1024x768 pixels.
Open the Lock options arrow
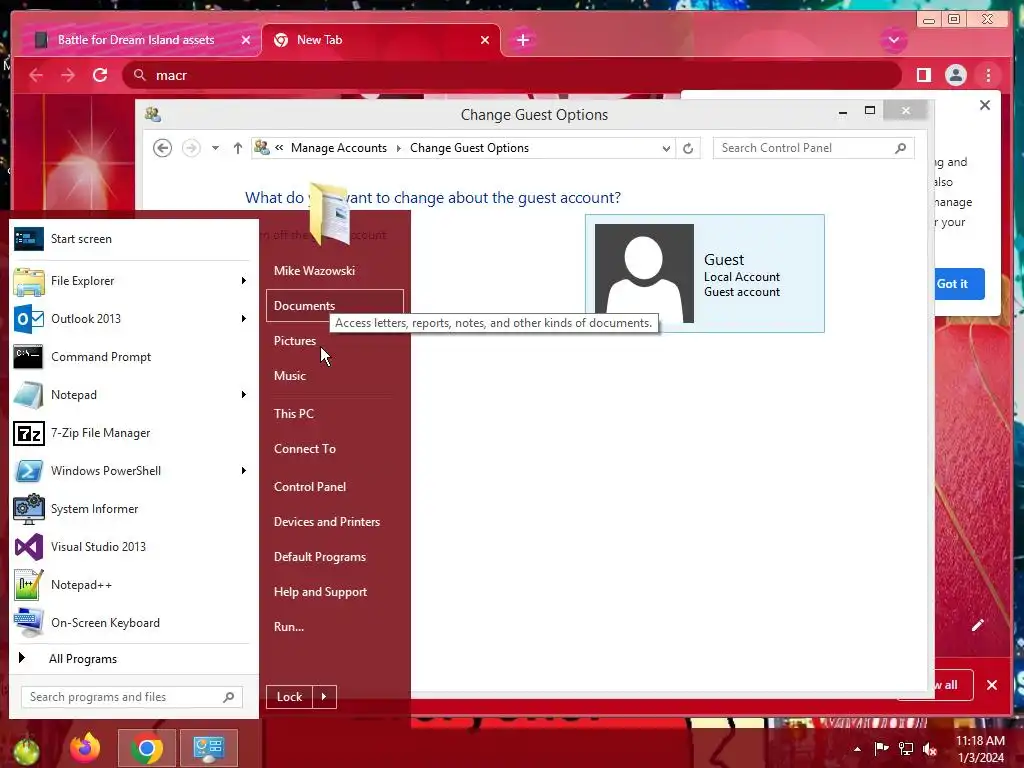click(x=324, y=697)
